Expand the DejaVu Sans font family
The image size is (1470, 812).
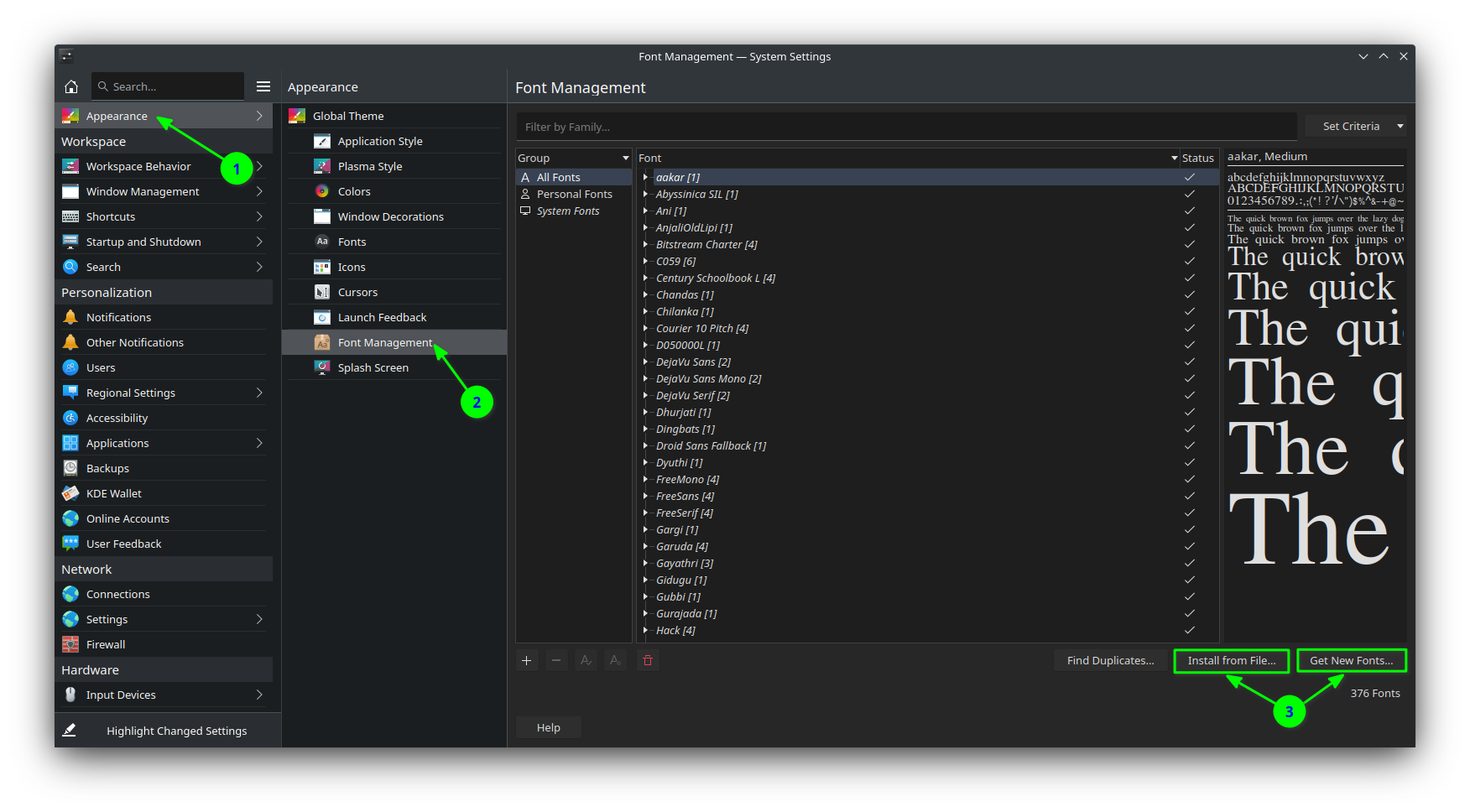[x=645, y=362]
